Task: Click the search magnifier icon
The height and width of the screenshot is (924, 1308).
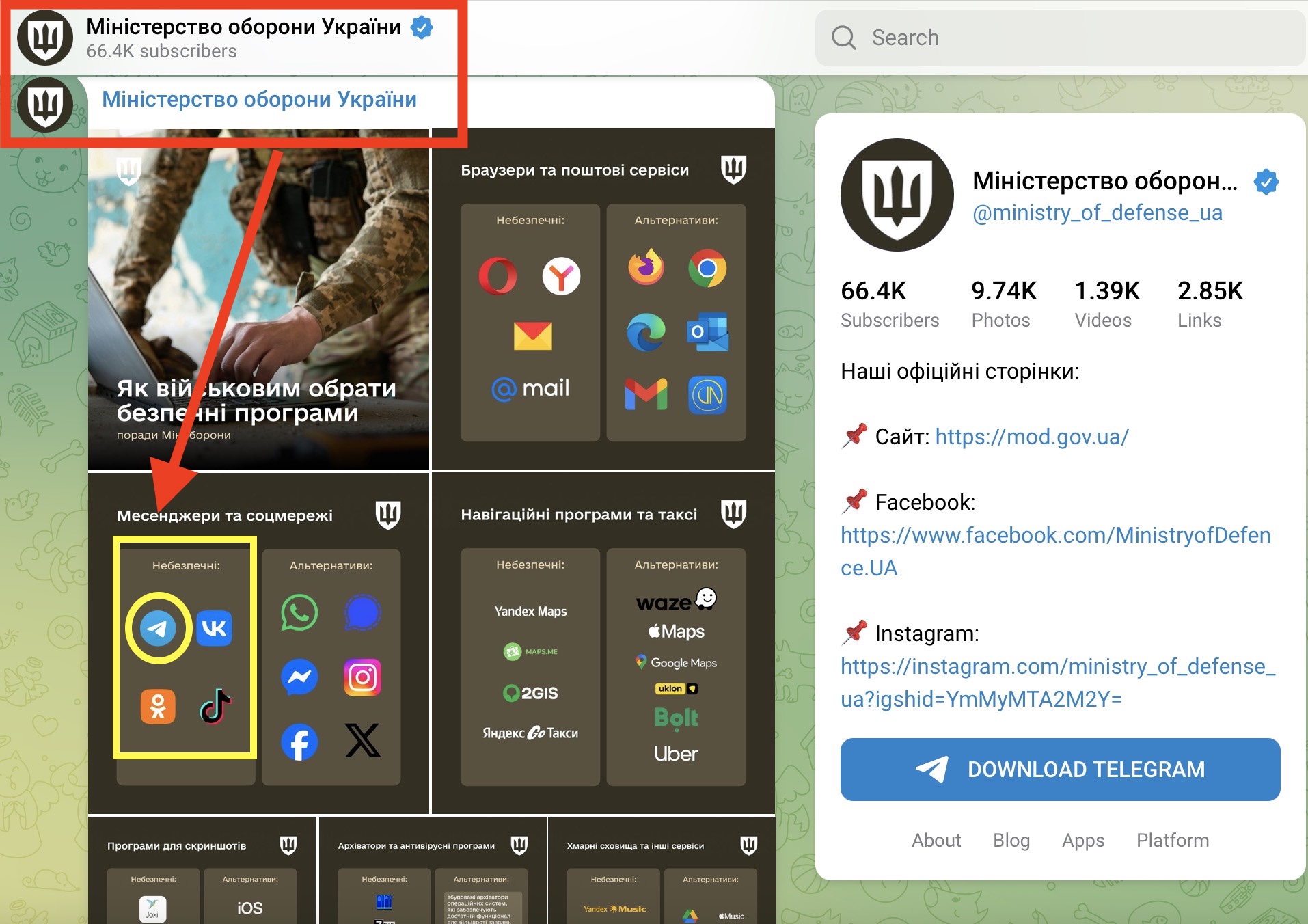Action: [844, 37]
